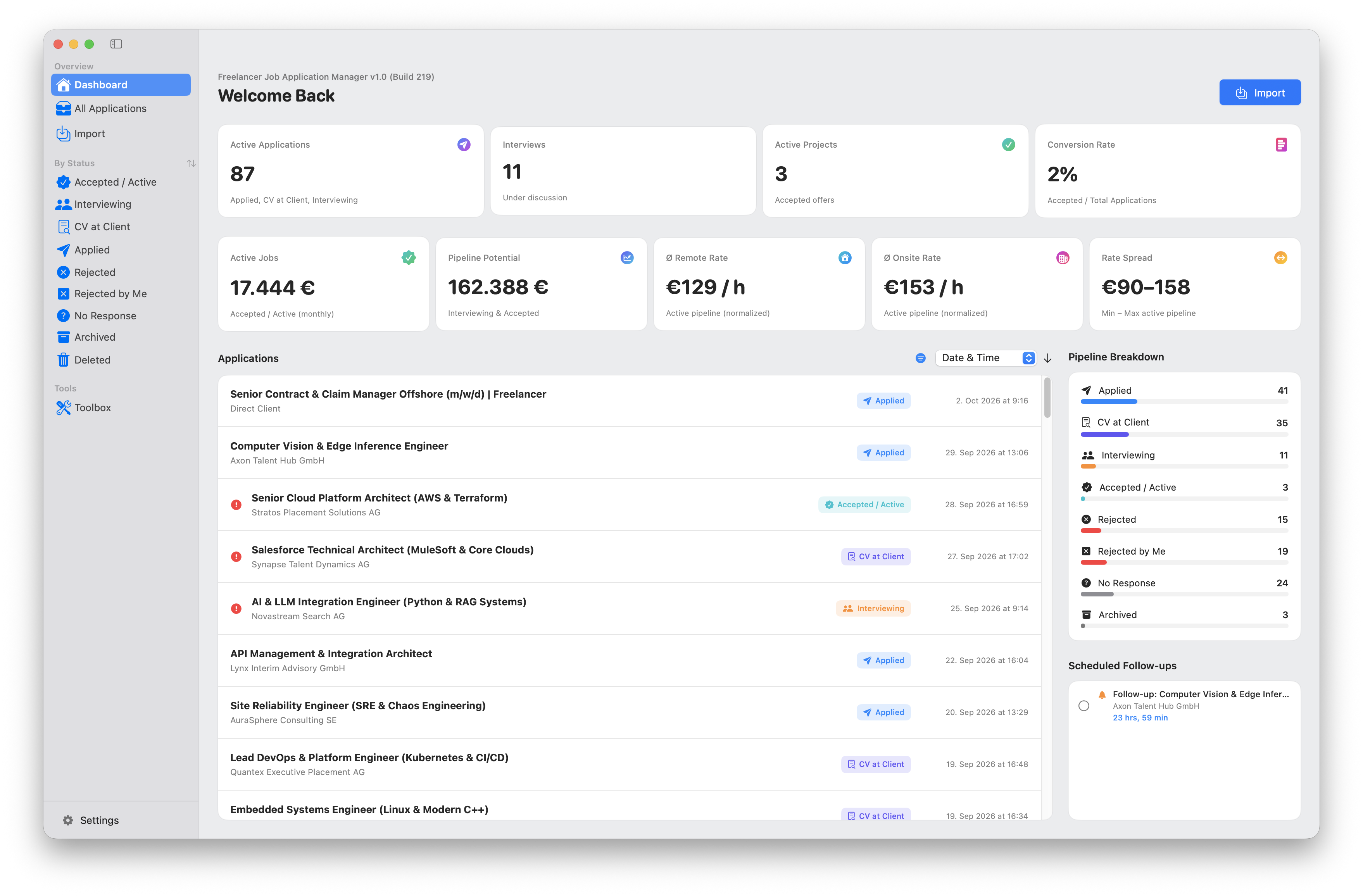The width and height of the screenshot is (1363, 896).
Task: Open CV at Client status filter
Action: 121,227
